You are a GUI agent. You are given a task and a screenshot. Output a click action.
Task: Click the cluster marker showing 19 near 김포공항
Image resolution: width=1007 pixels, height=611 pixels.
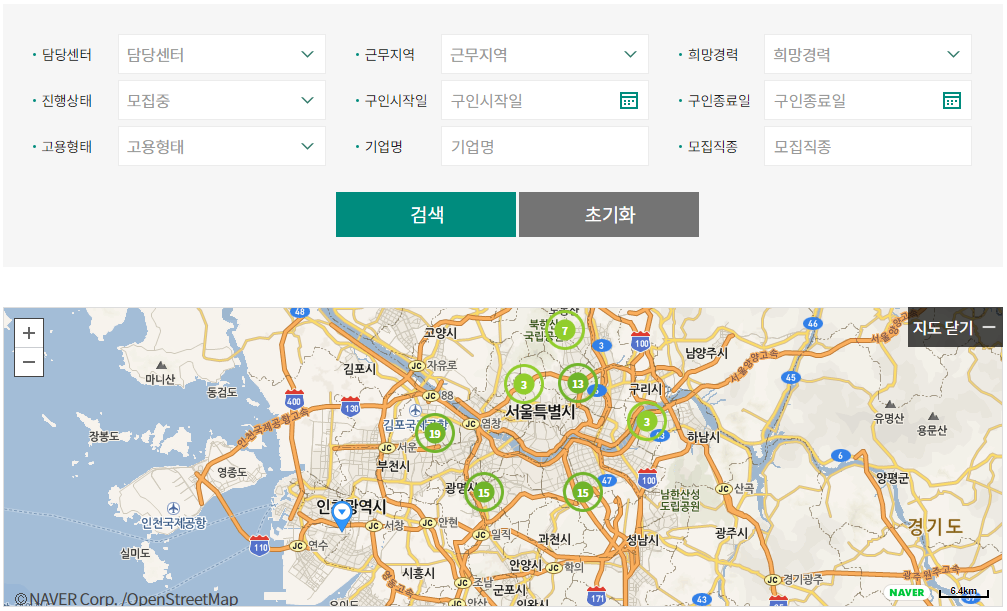pyautogui.click(x=433, y=432)
